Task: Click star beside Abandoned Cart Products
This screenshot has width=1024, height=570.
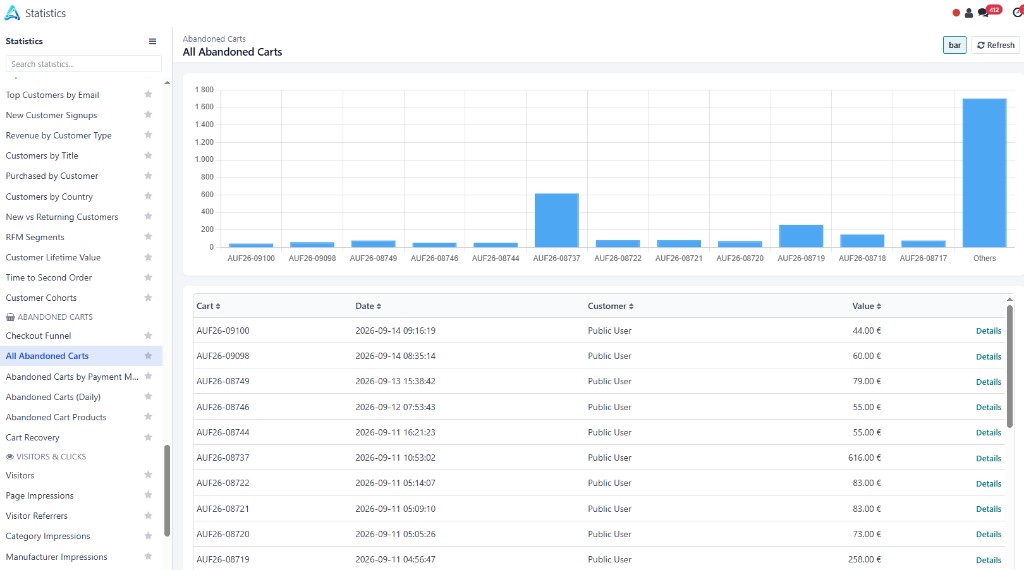Action: tap(148, 417)
